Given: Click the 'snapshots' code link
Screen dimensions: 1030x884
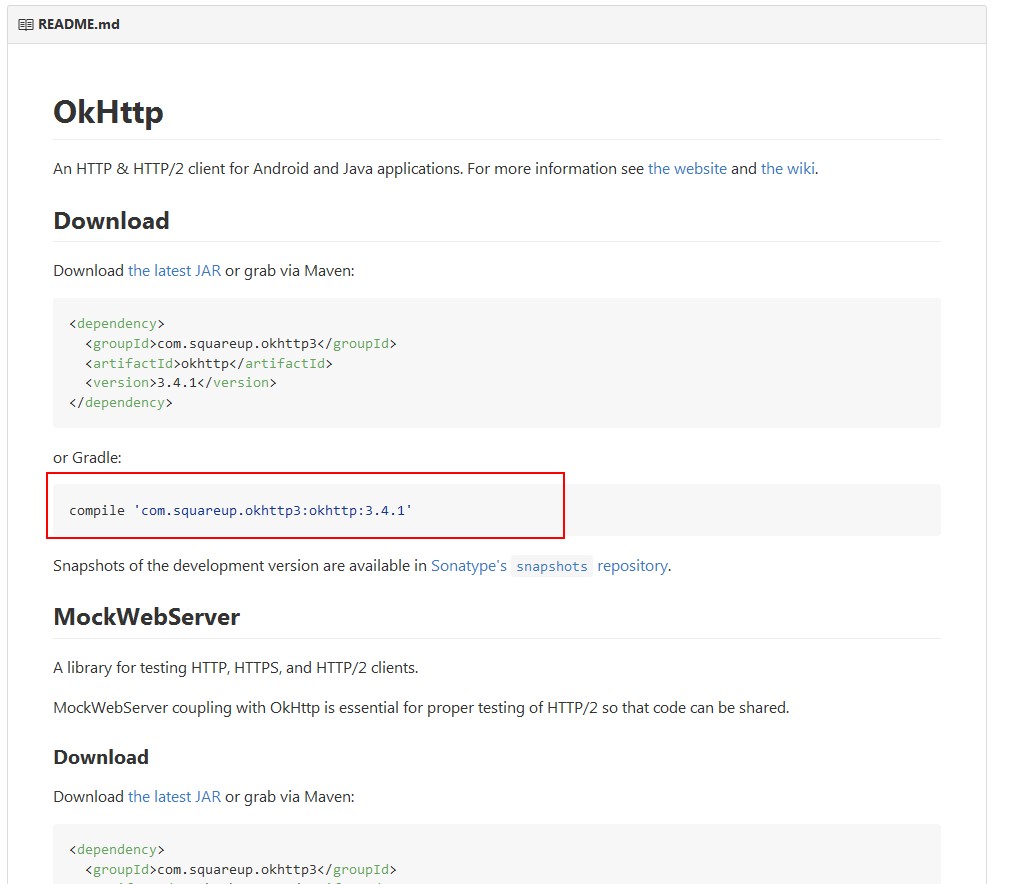Looking at the screenshot, I should point(552,566).
